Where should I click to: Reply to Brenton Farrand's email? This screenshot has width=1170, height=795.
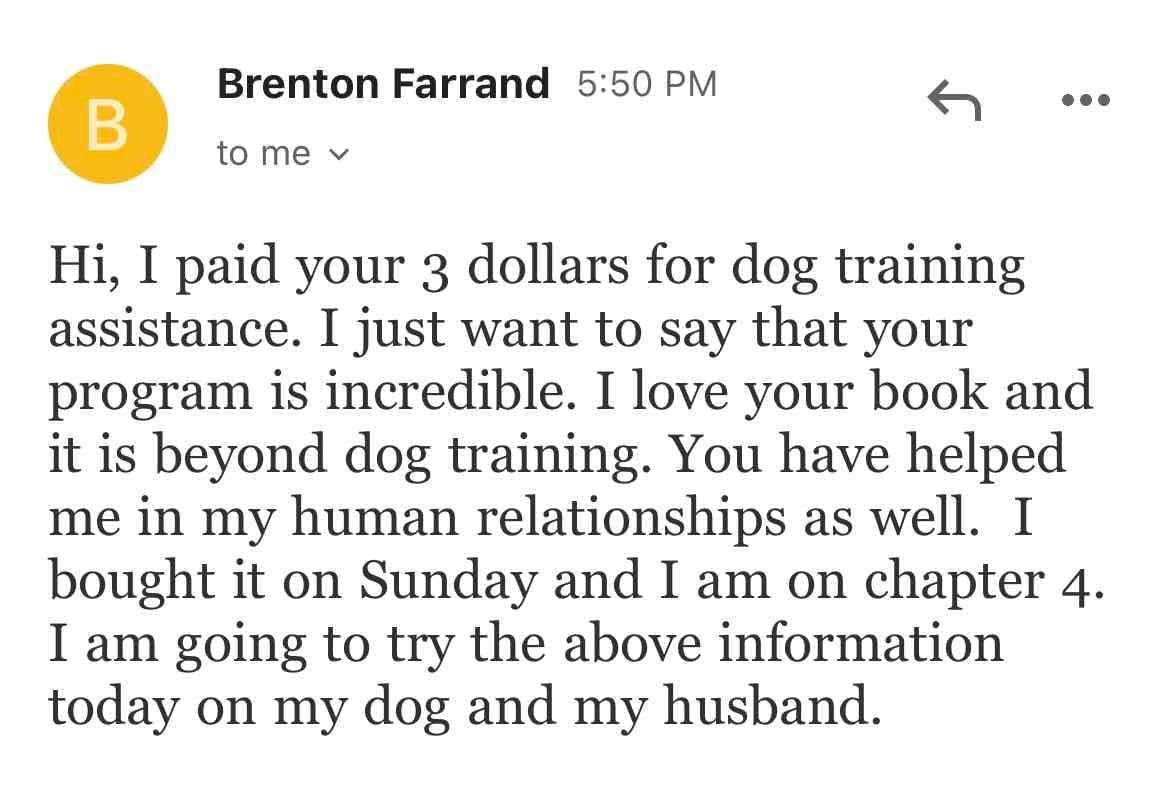tap(954, 100)
